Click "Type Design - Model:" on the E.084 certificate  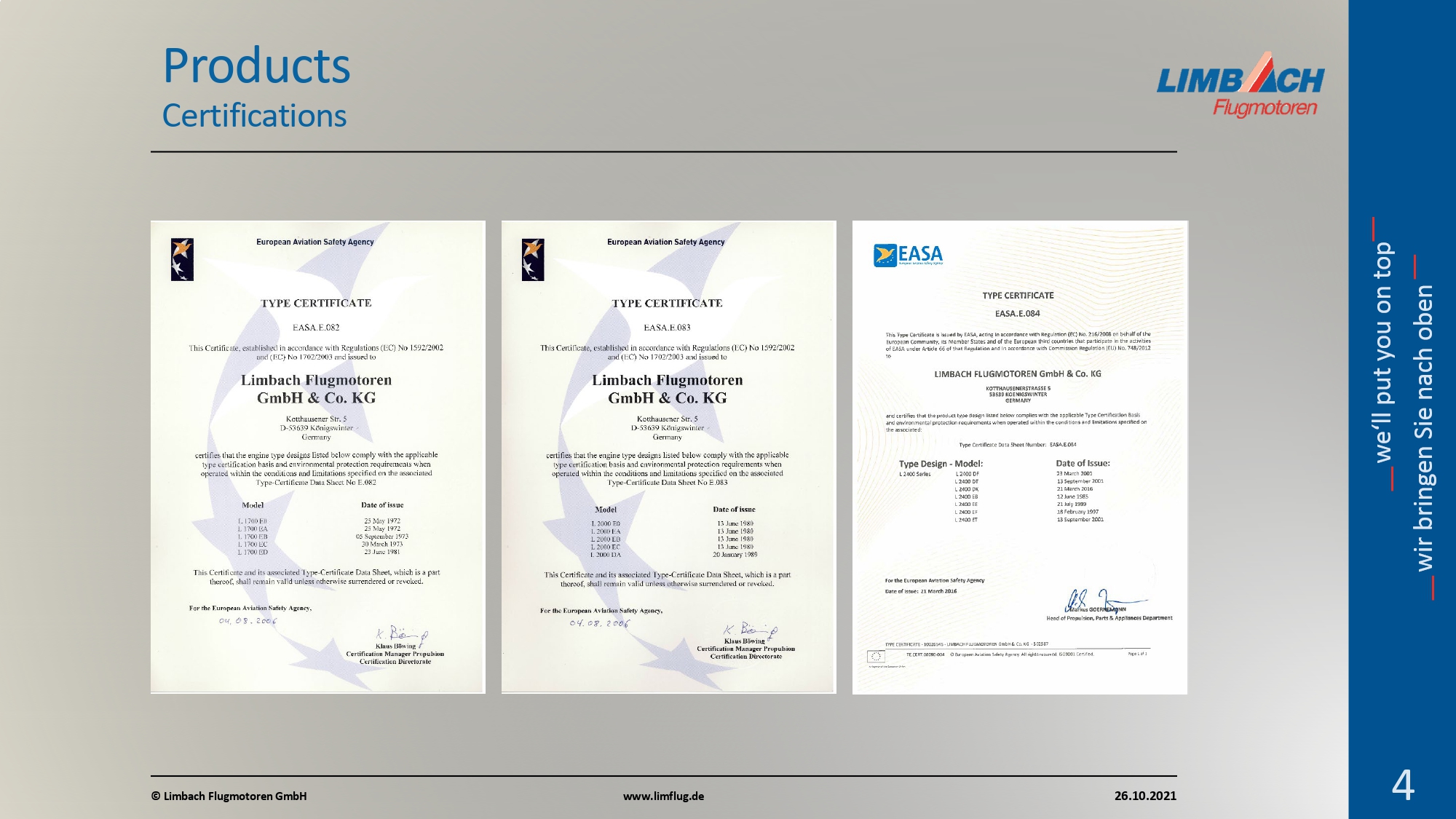pos(941,464)
